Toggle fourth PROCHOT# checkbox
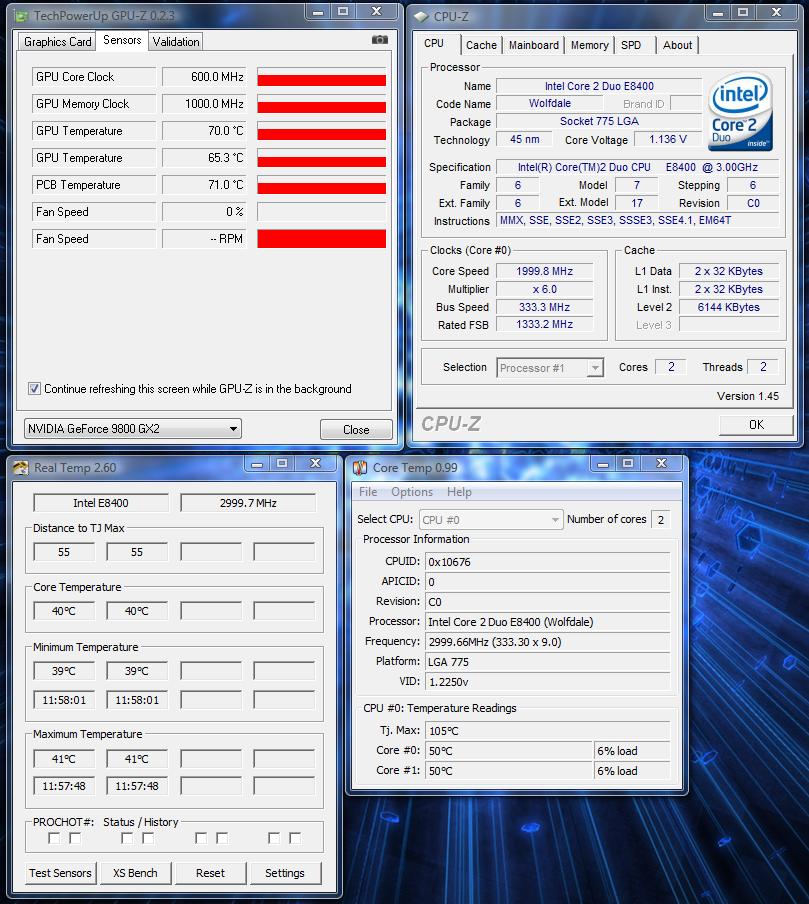809x904 pixels. pos(148,838)
